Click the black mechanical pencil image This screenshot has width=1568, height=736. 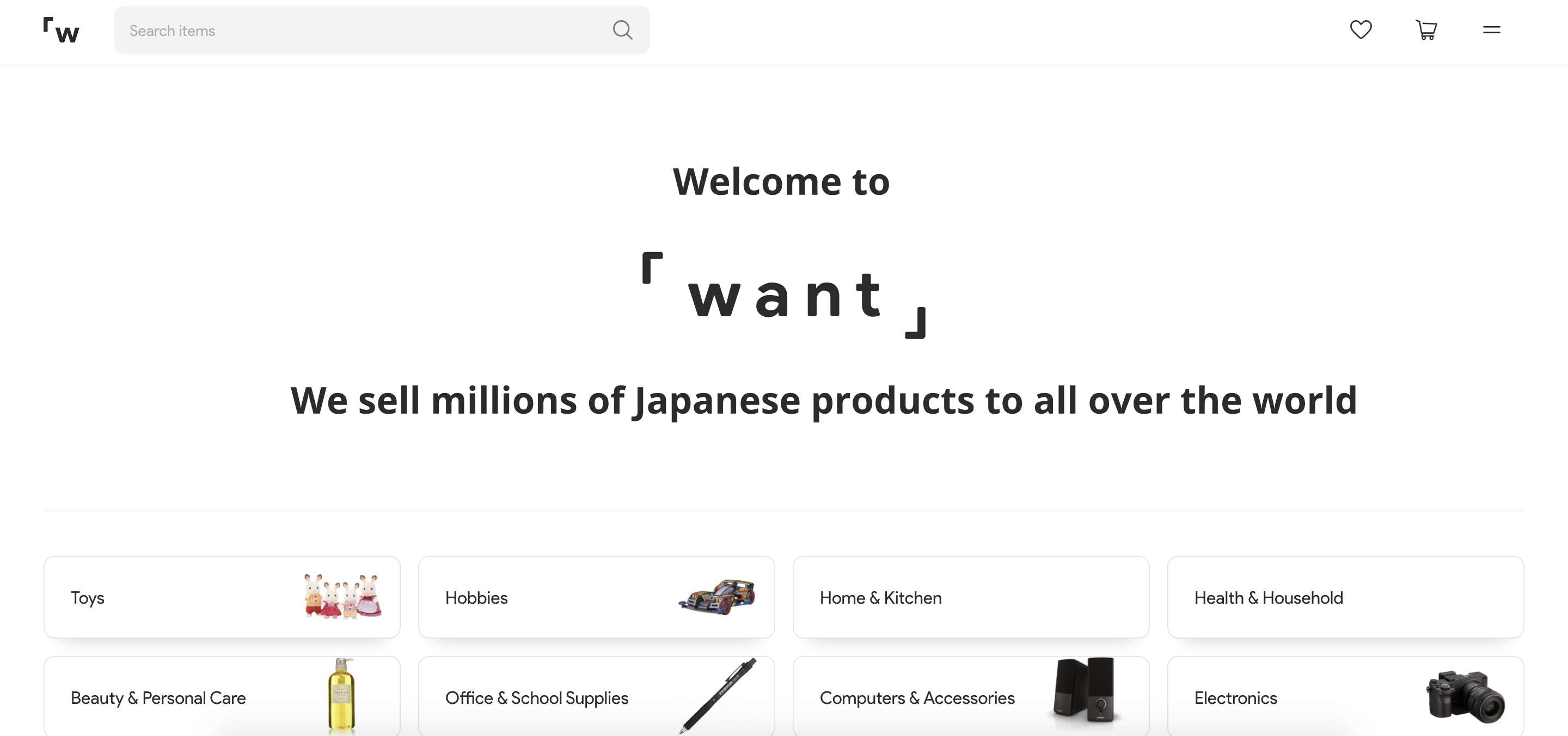718,695
